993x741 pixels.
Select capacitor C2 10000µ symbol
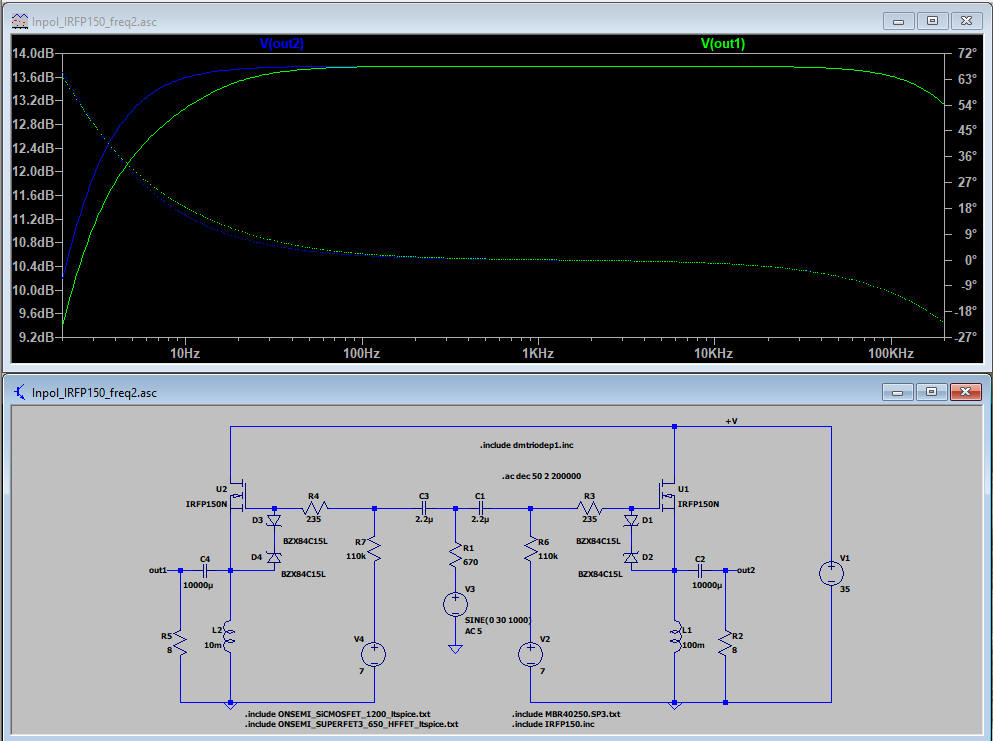click(700, 570)
